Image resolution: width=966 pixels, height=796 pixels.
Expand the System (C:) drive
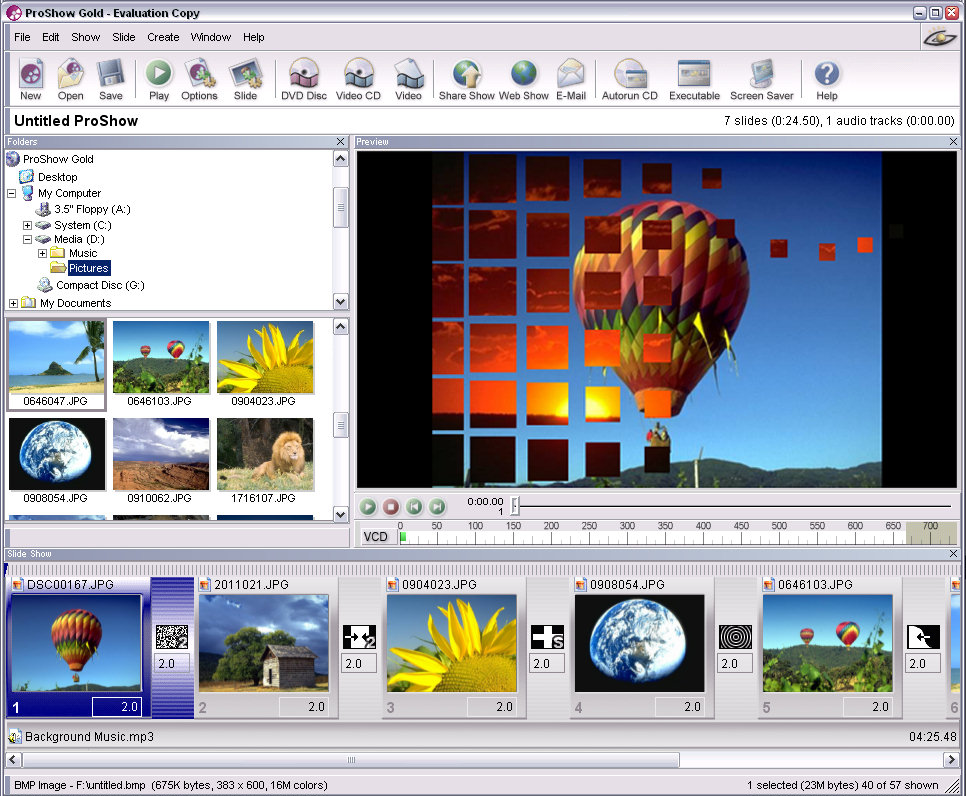click(27, 225)
